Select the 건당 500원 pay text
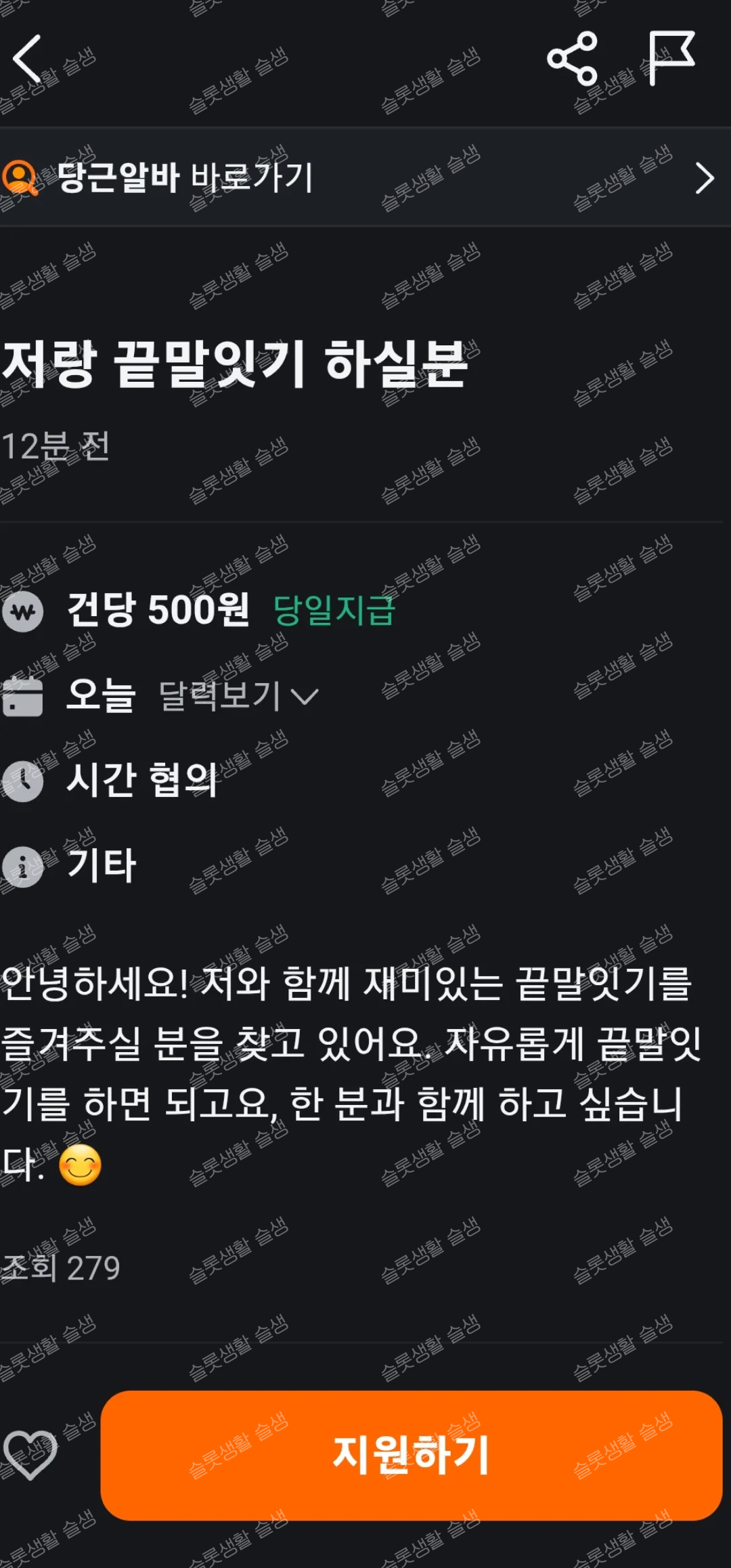This screenshot has width=731, height=1568. [x=159, y=609]
